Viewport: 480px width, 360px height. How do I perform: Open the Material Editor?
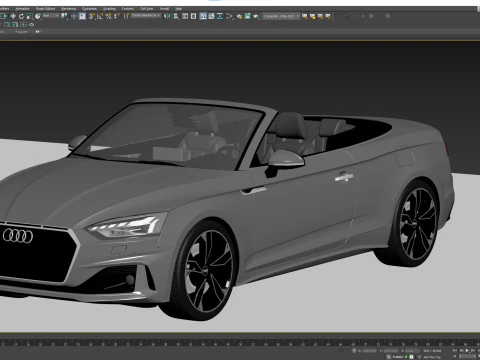point(230,16)
